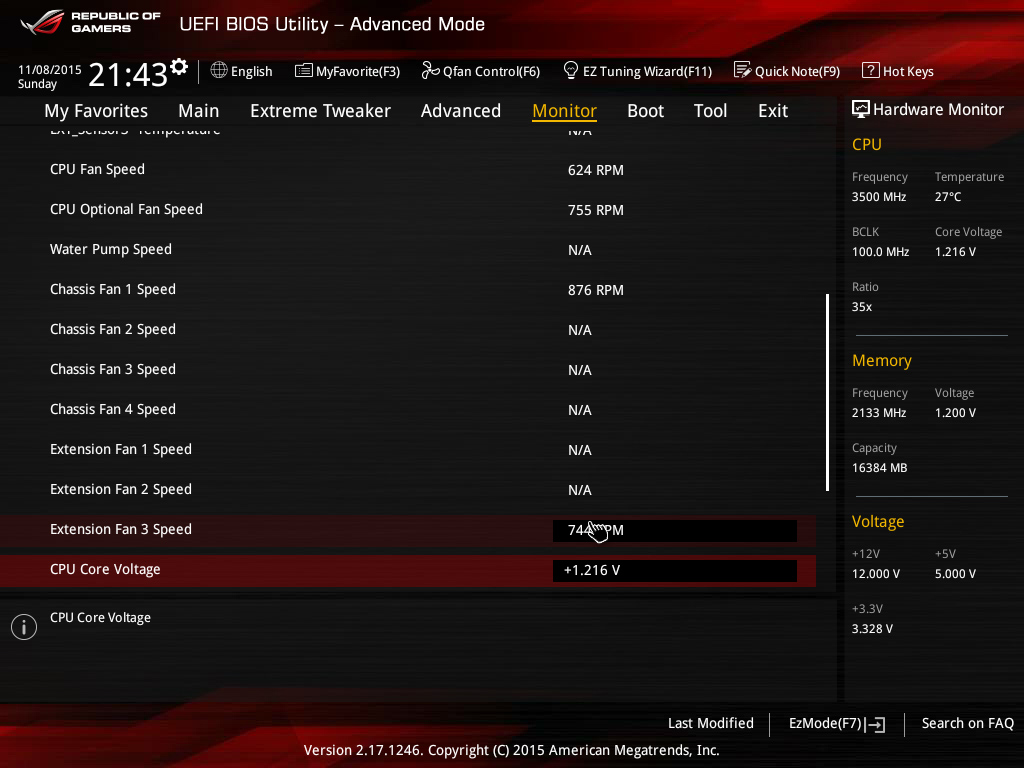
Task: Click the 3500 MHz CPU frequency value
Action: point(879,197)
